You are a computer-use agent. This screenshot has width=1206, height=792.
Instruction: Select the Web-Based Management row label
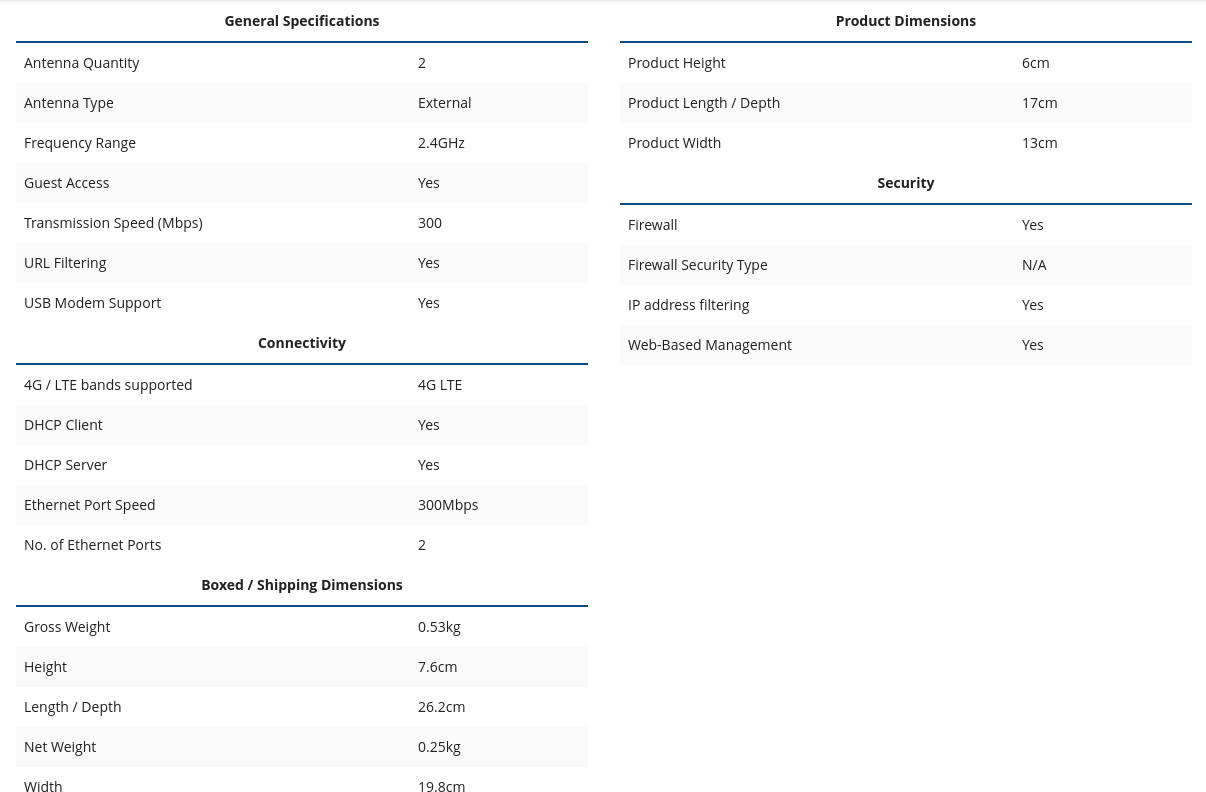click(710, 345)
